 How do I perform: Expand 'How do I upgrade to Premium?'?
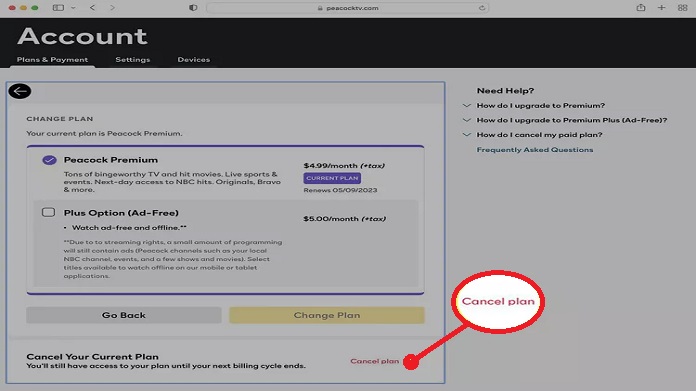click(541, 106)
